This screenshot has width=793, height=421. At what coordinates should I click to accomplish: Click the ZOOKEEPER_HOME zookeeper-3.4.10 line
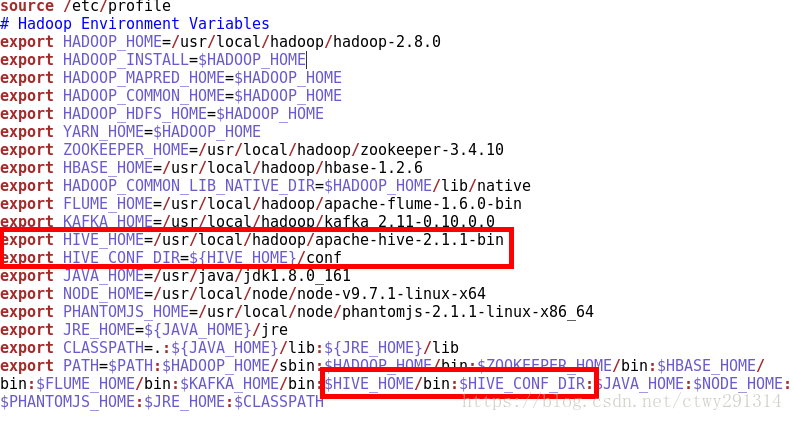point(252,150)
